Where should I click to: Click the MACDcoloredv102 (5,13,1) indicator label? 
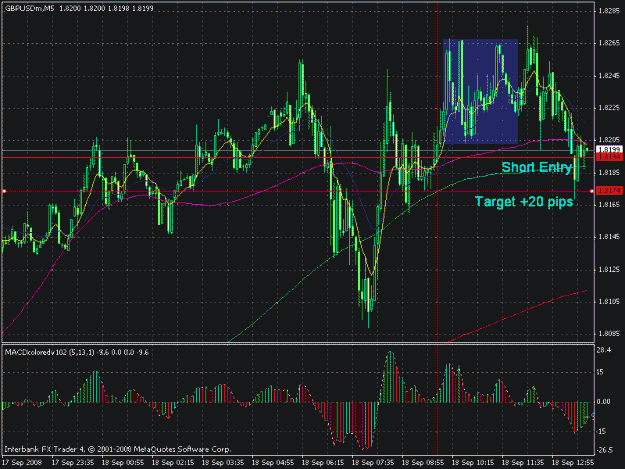pyautogui.click(x=77, y=352)
